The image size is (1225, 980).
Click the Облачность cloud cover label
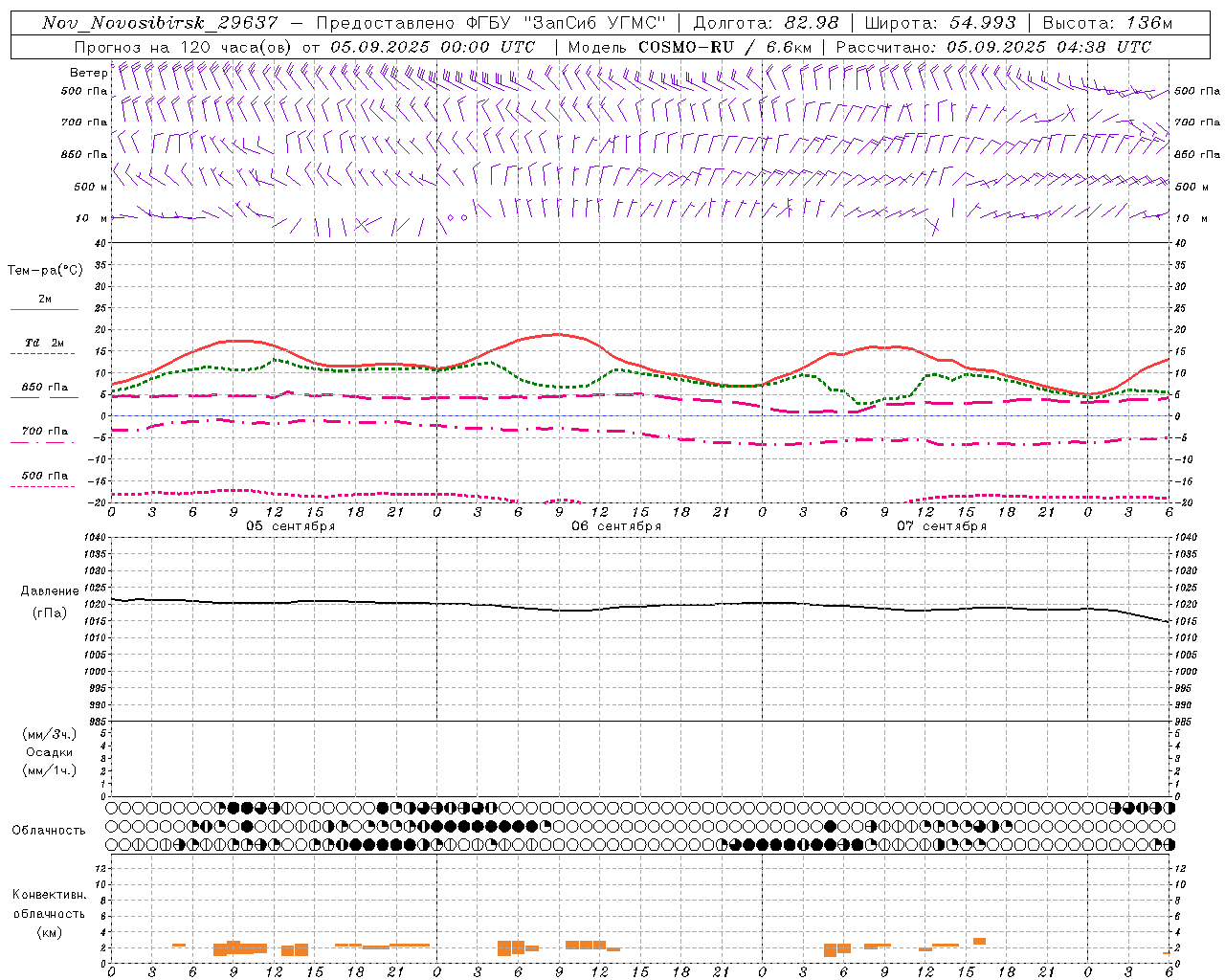click(49, 831)
